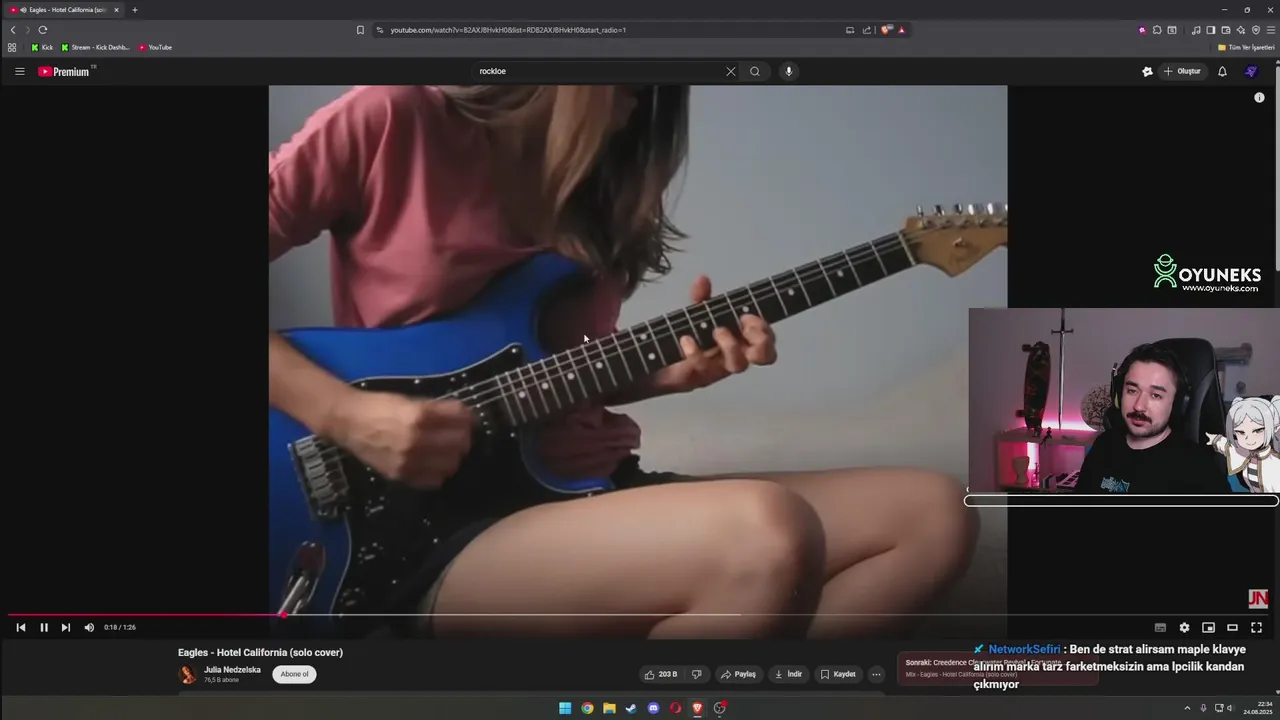Open more actions three-dot menu
The height and width of the screenshot is (720, 1280).
(x=876, y=674)
